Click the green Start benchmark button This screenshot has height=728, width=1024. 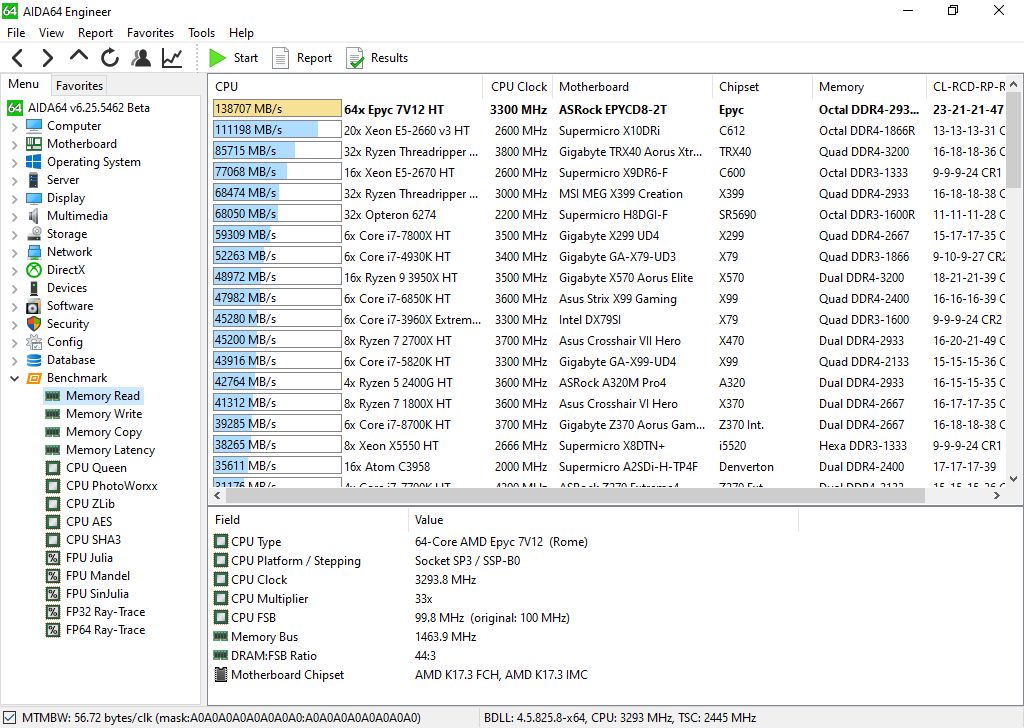[x=233, y=58]
